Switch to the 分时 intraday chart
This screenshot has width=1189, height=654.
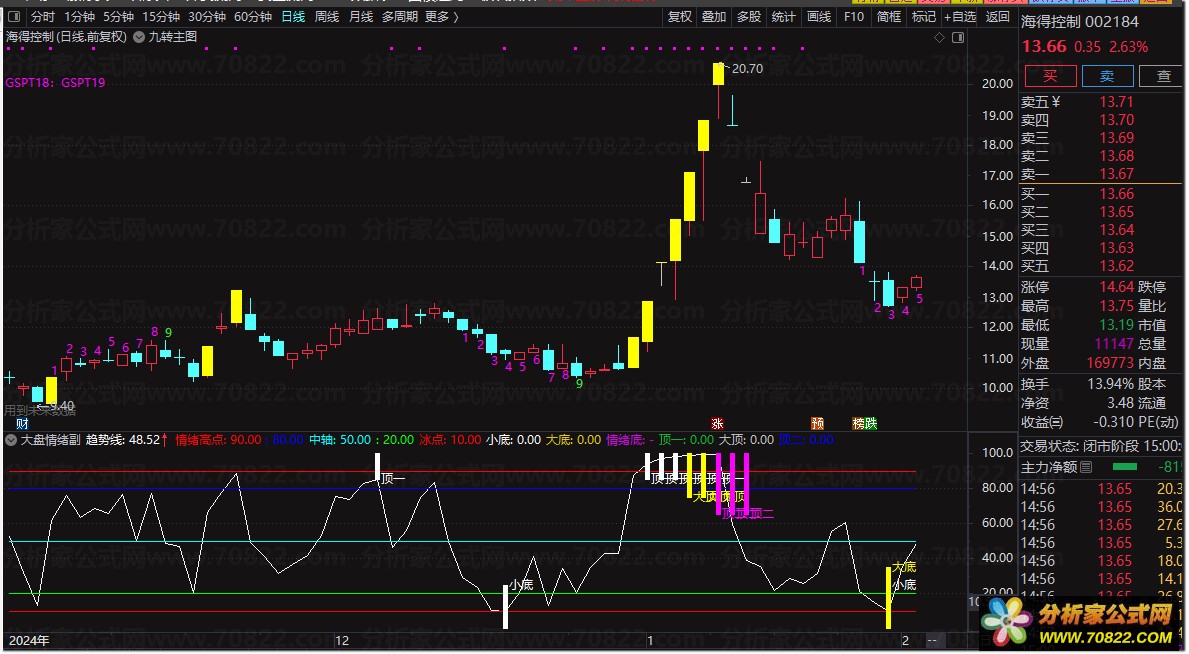[42, 17]
